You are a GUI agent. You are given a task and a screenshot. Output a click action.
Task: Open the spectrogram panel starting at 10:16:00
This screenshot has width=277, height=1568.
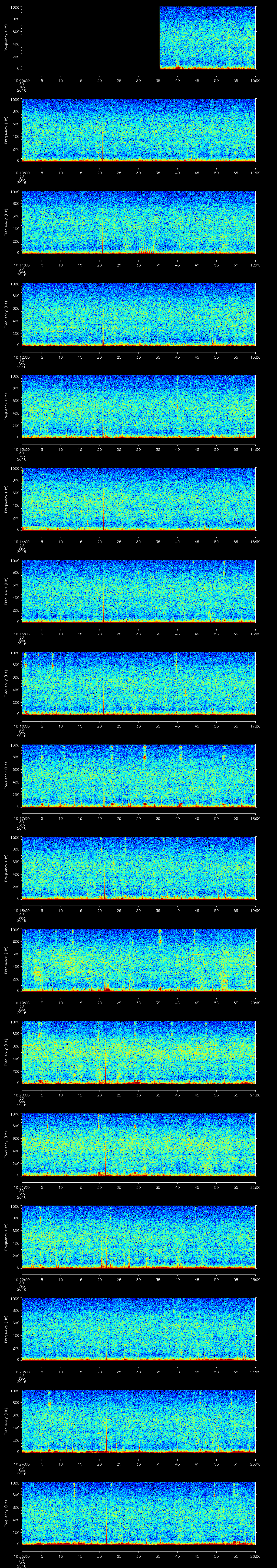click(139, 683)
